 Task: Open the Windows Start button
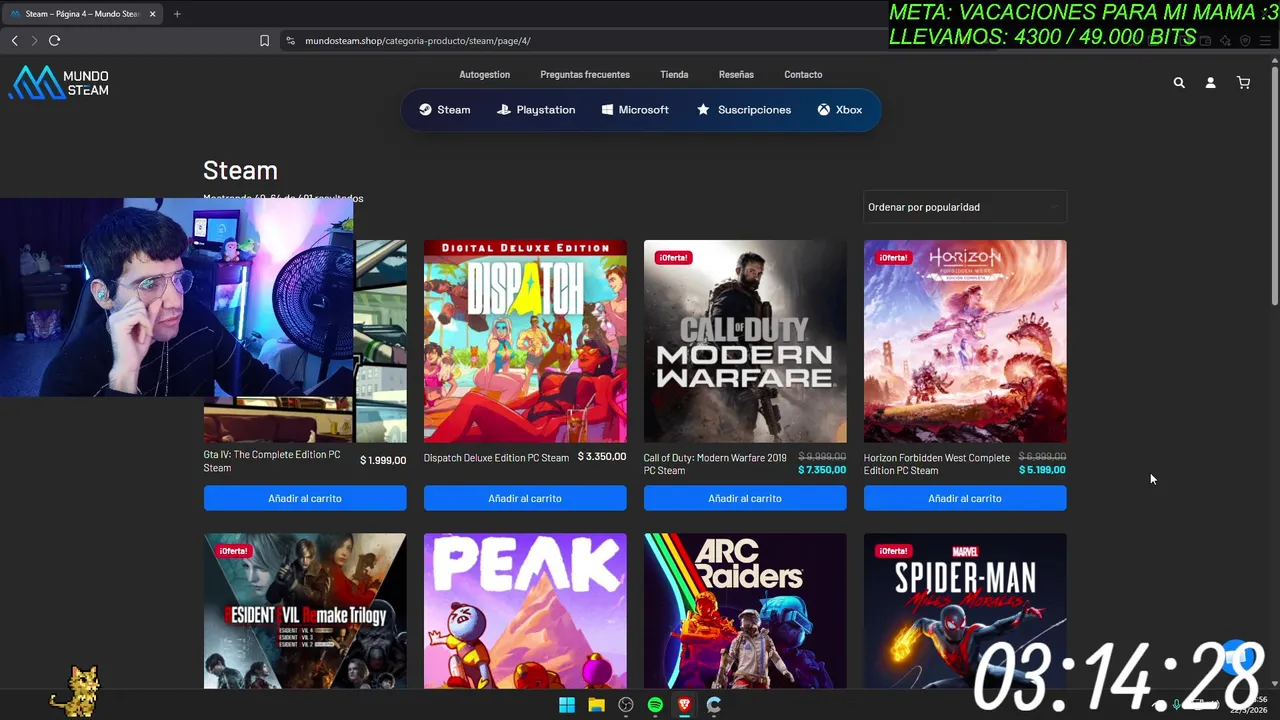[x=567, y=705]
